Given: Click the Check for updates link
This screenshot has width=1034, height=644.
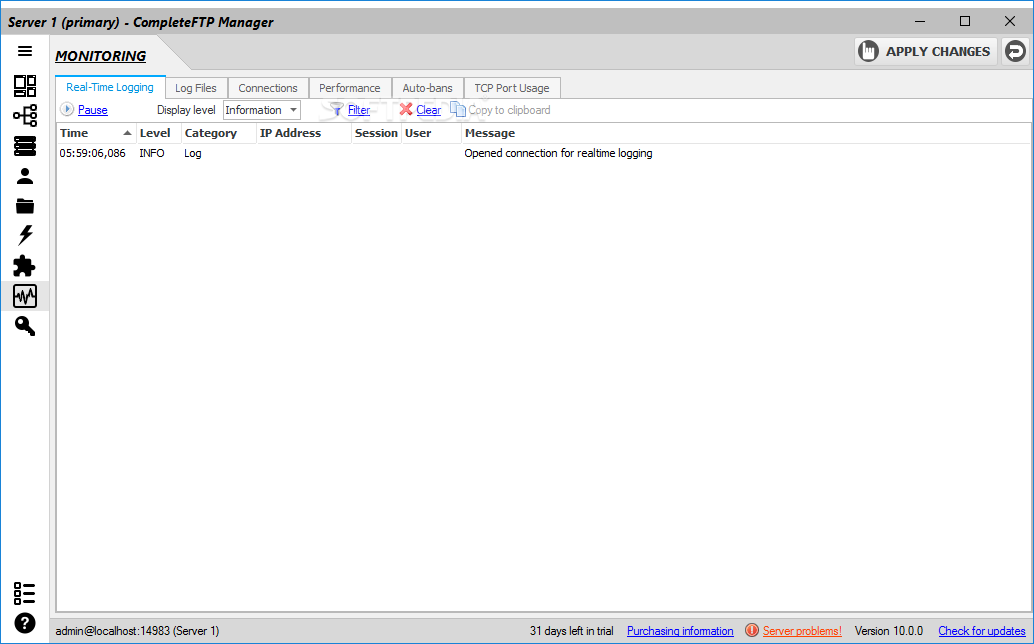Looking at the screenshot, I should pyautogui.click(x=981, y=631).
